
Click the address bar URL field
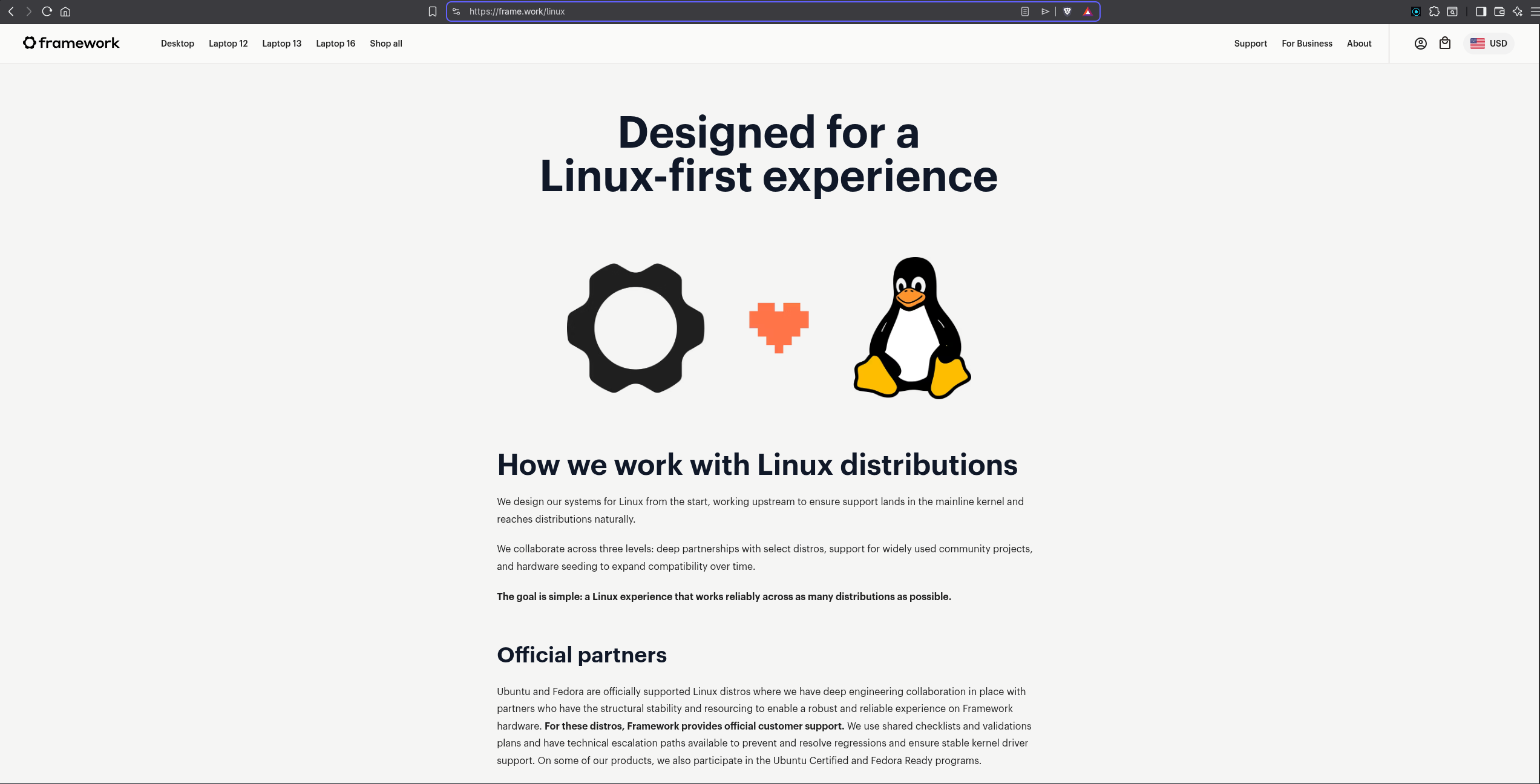coord(726,11)
